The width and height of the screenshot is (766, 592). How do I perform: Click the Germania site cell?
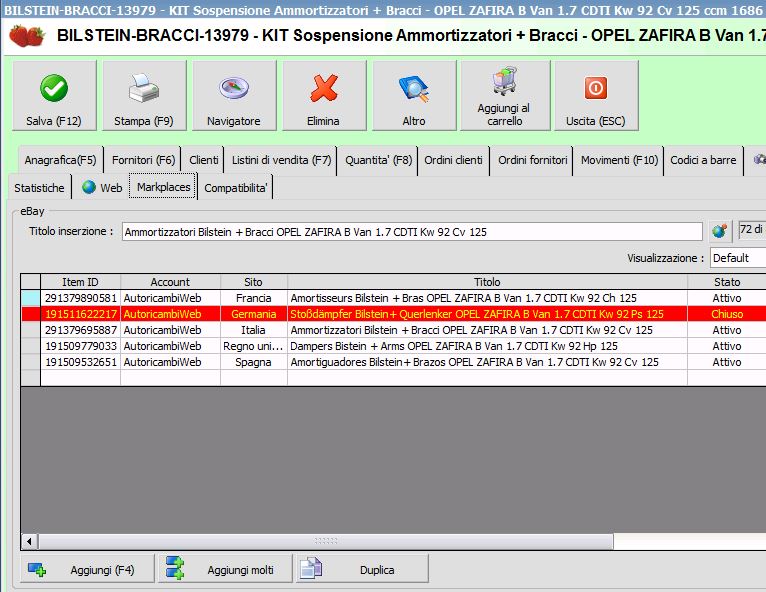254,314
